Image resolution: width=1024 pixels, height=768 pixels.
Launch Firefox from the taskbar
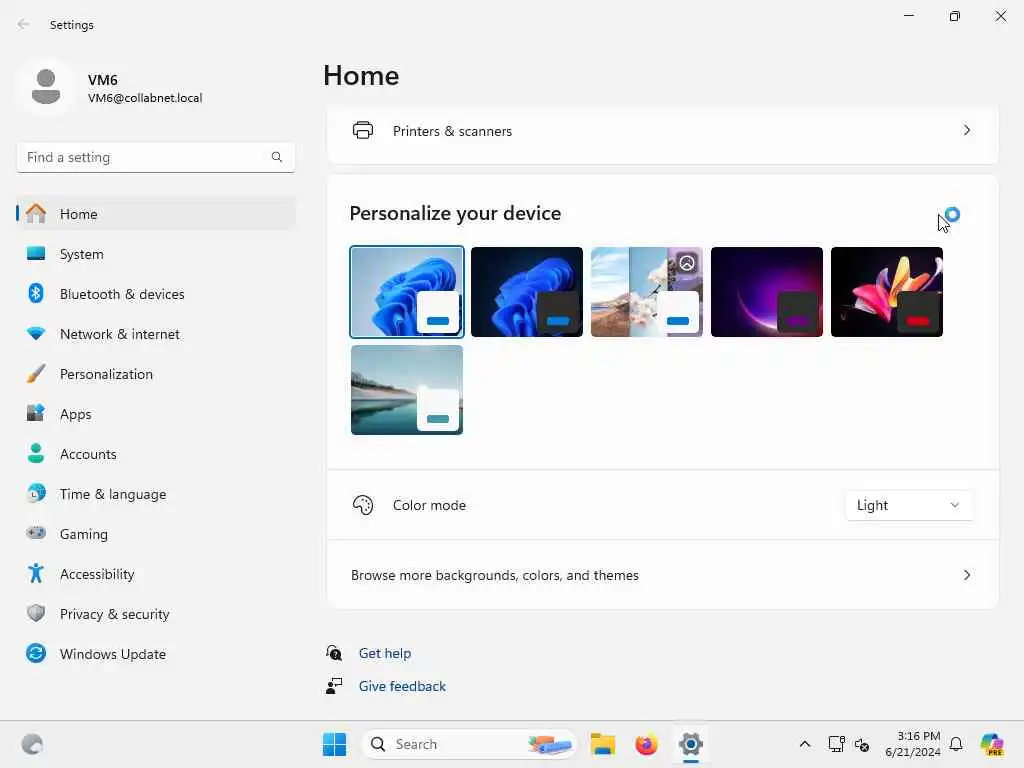647,744
